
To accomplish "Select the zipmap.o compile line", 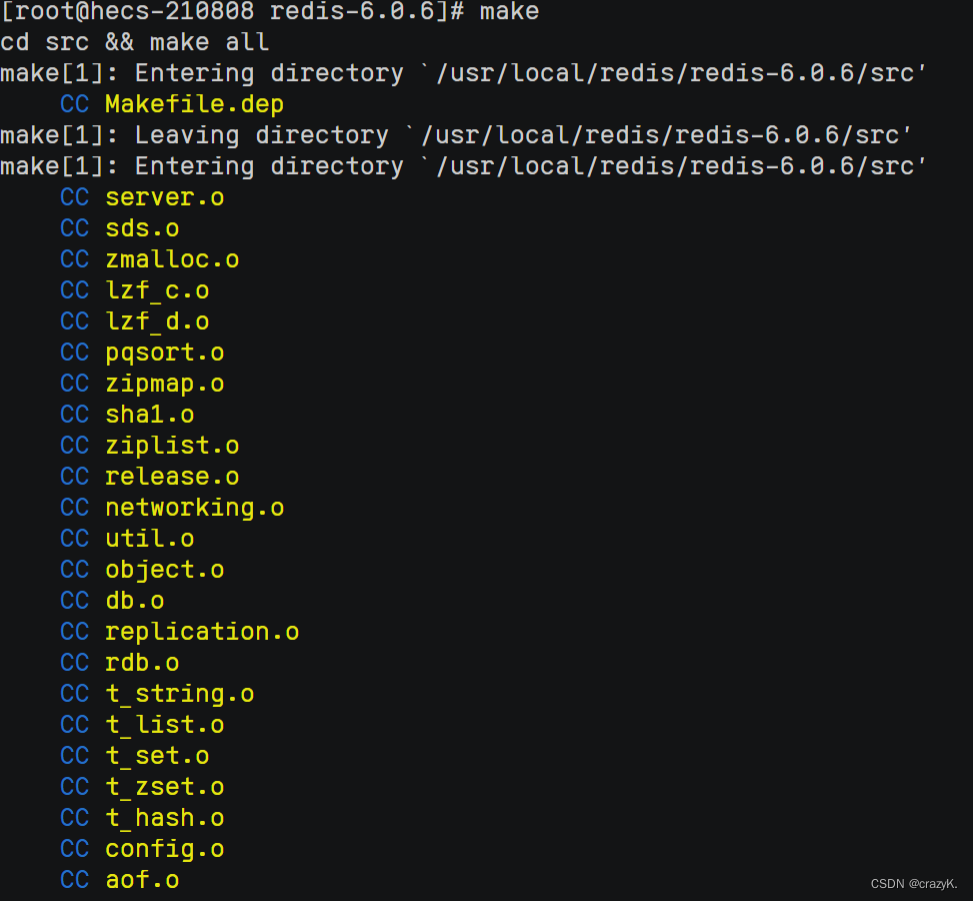I will pyautogui.click(x=164, y=383).
